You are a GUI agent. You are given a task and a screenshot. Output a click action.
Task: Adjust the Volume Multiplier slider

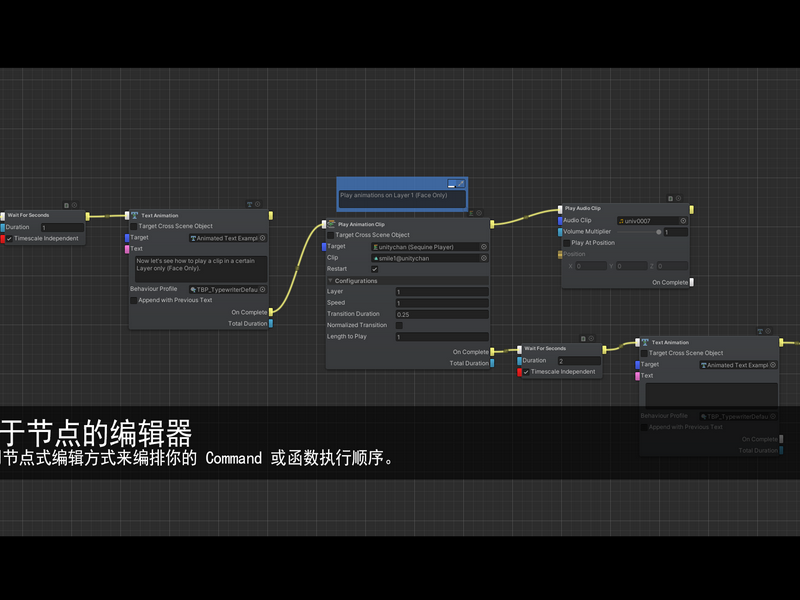tap(639, 232)
